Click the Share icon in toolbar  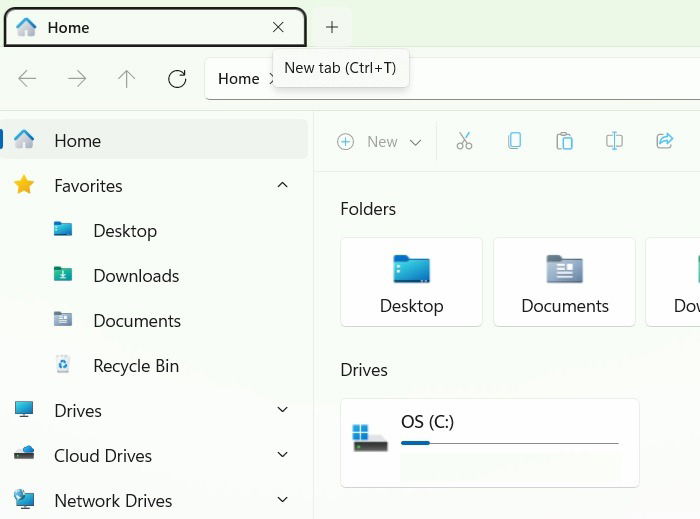tap(664, 141)
